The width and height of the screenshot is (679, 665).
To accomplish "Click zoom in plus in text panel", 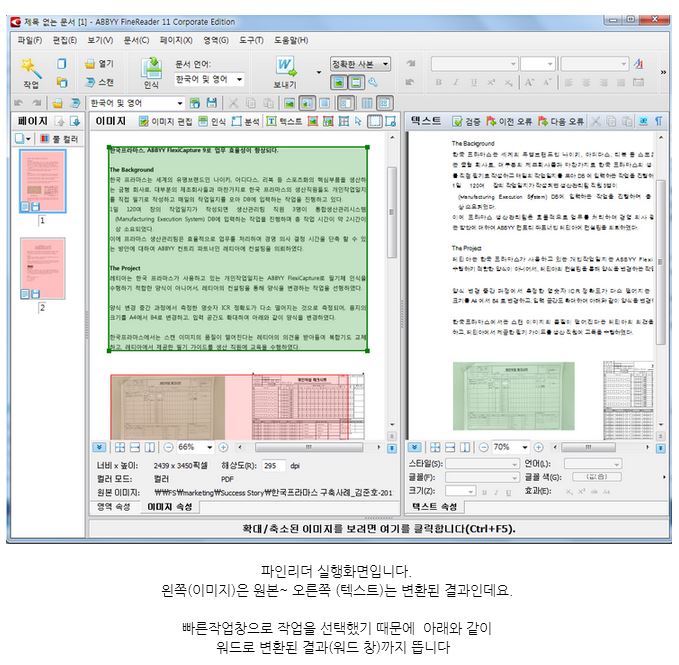I will coord(539,447).
